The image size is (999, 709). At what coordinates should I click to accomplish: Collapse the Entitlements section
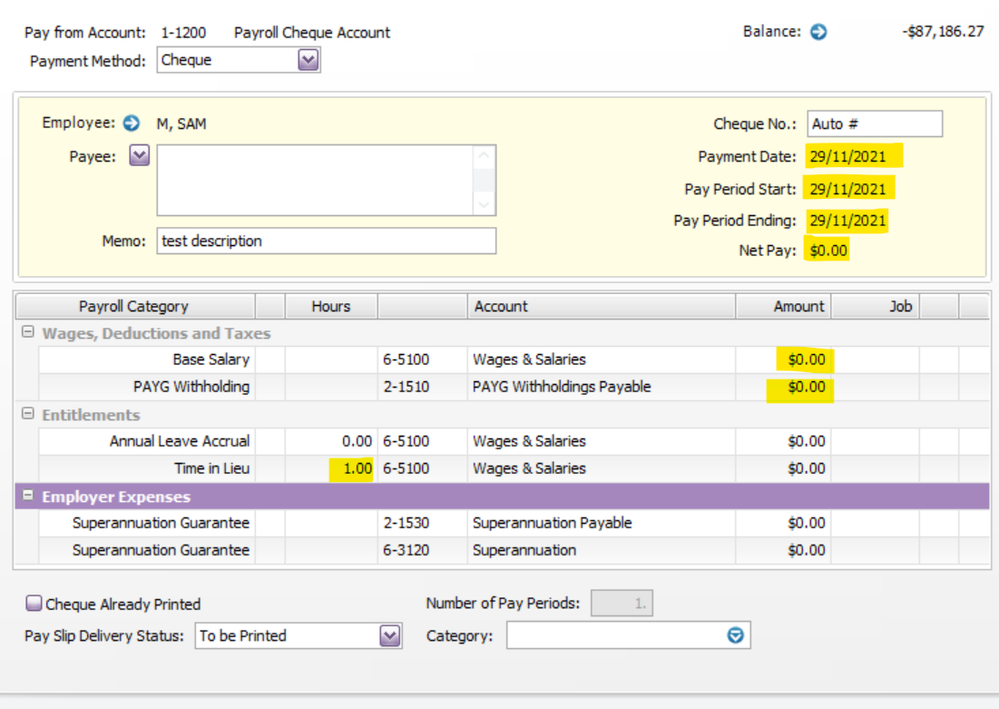click(x=28, y=414)
